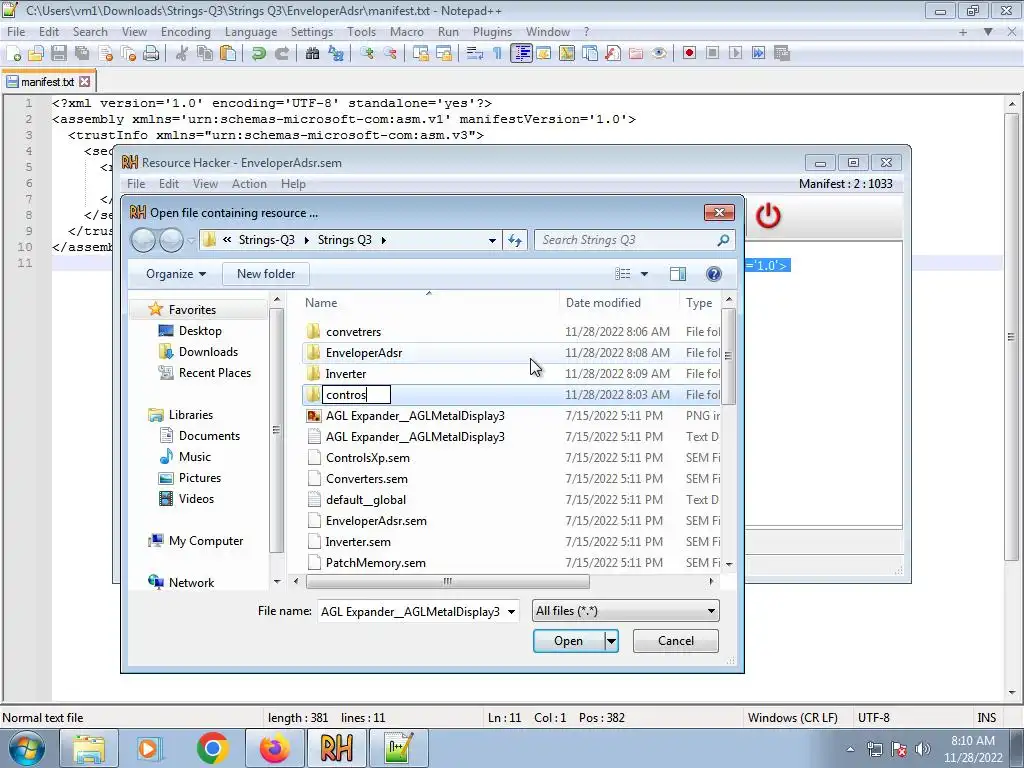Click the horizontal scrollbar in file list
The width and height of the screenshot is (1024, 768).
click(447, 581)
